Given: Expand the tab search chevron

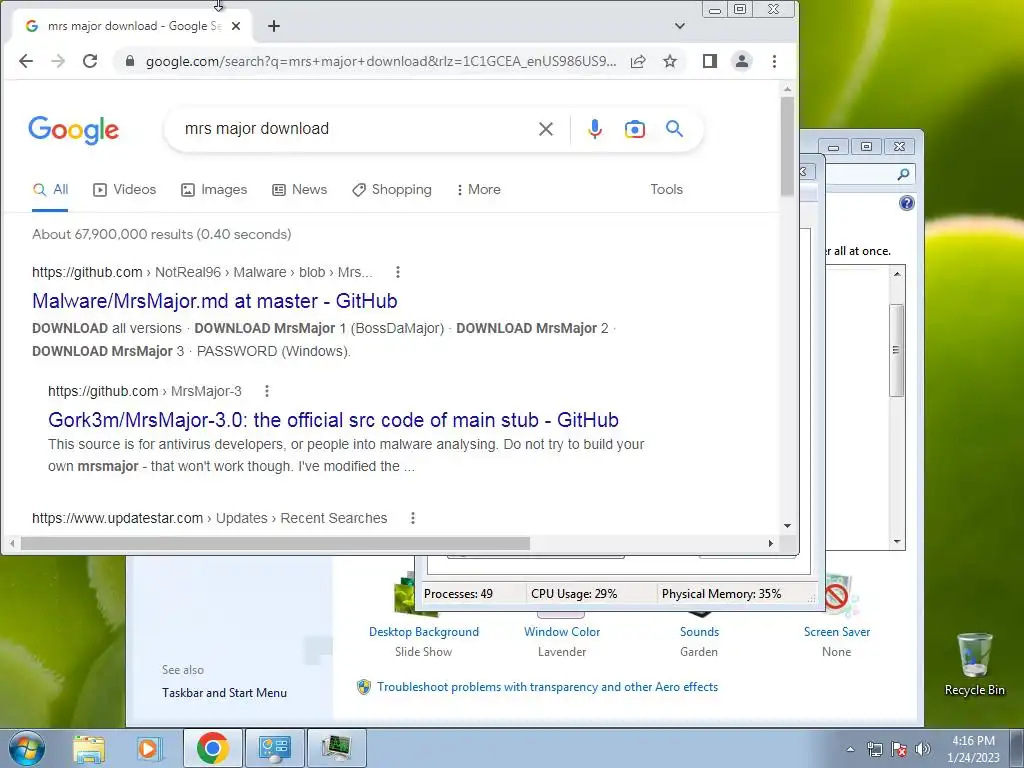Looking at the screenshot, I should [680, 26].
